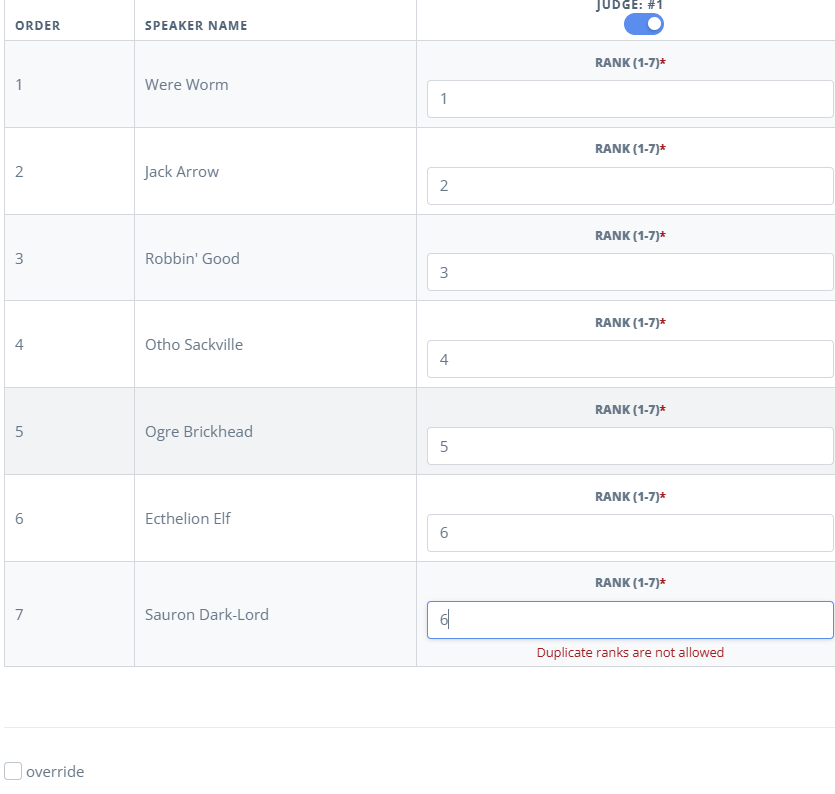Viewport: 835px width, 794px height.
Task: Select the rank box for Otho Sackville
Action: click(x=630, y=359)
